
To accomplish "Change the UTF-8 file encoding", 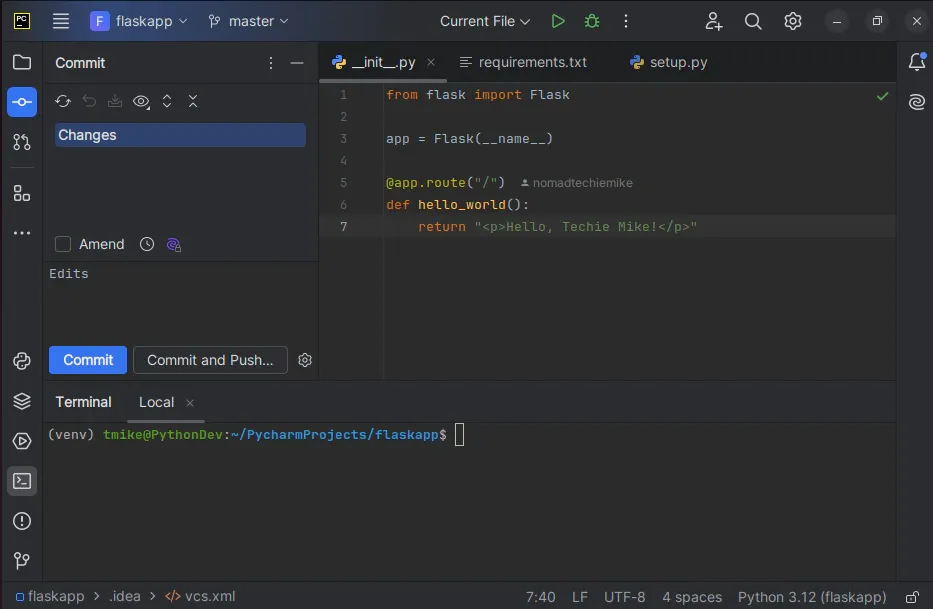I will [624, 597].
